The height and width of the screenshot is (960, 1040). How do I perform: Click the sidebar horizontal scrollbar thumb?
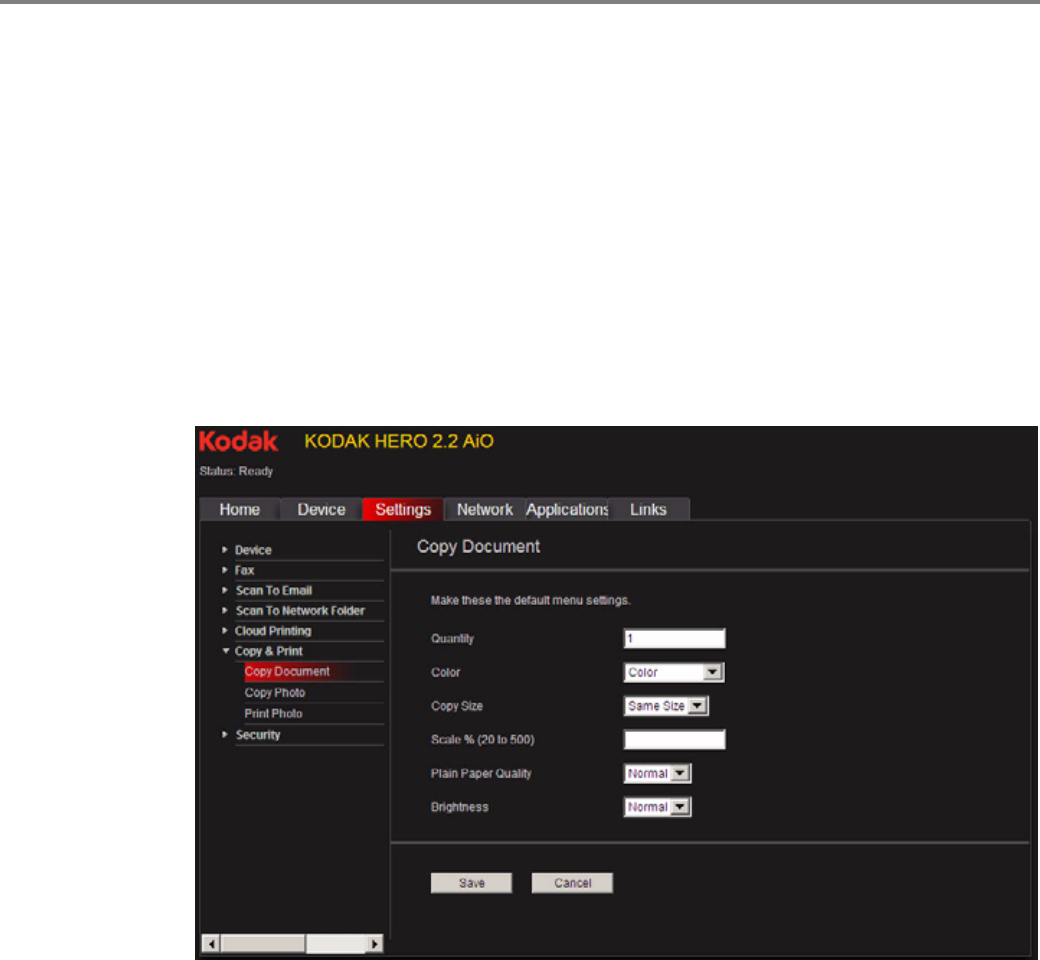click(x=263, y=943)
